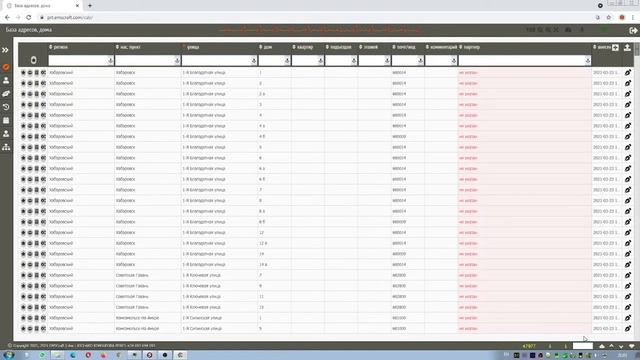Go to next page with footer down chevron
Viewport: 640px width, 360px height.
tap(621, 346)
